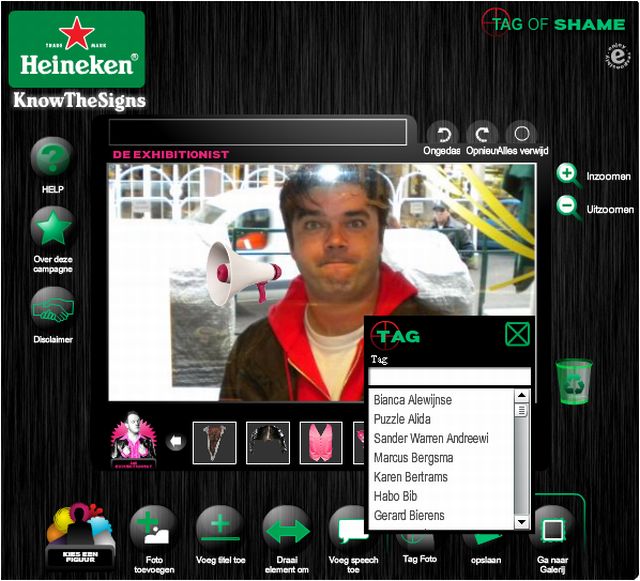This screenshot has height=581, width=640.
Task: Click the name list scrollbar thumb
Action: [521, 410]
